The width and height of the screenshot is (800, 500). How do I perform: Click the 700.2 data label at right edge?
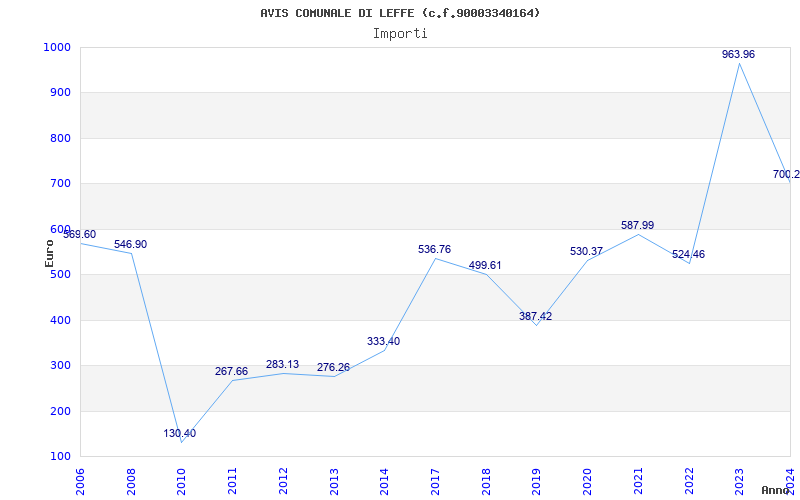click(x=786, y=174)
